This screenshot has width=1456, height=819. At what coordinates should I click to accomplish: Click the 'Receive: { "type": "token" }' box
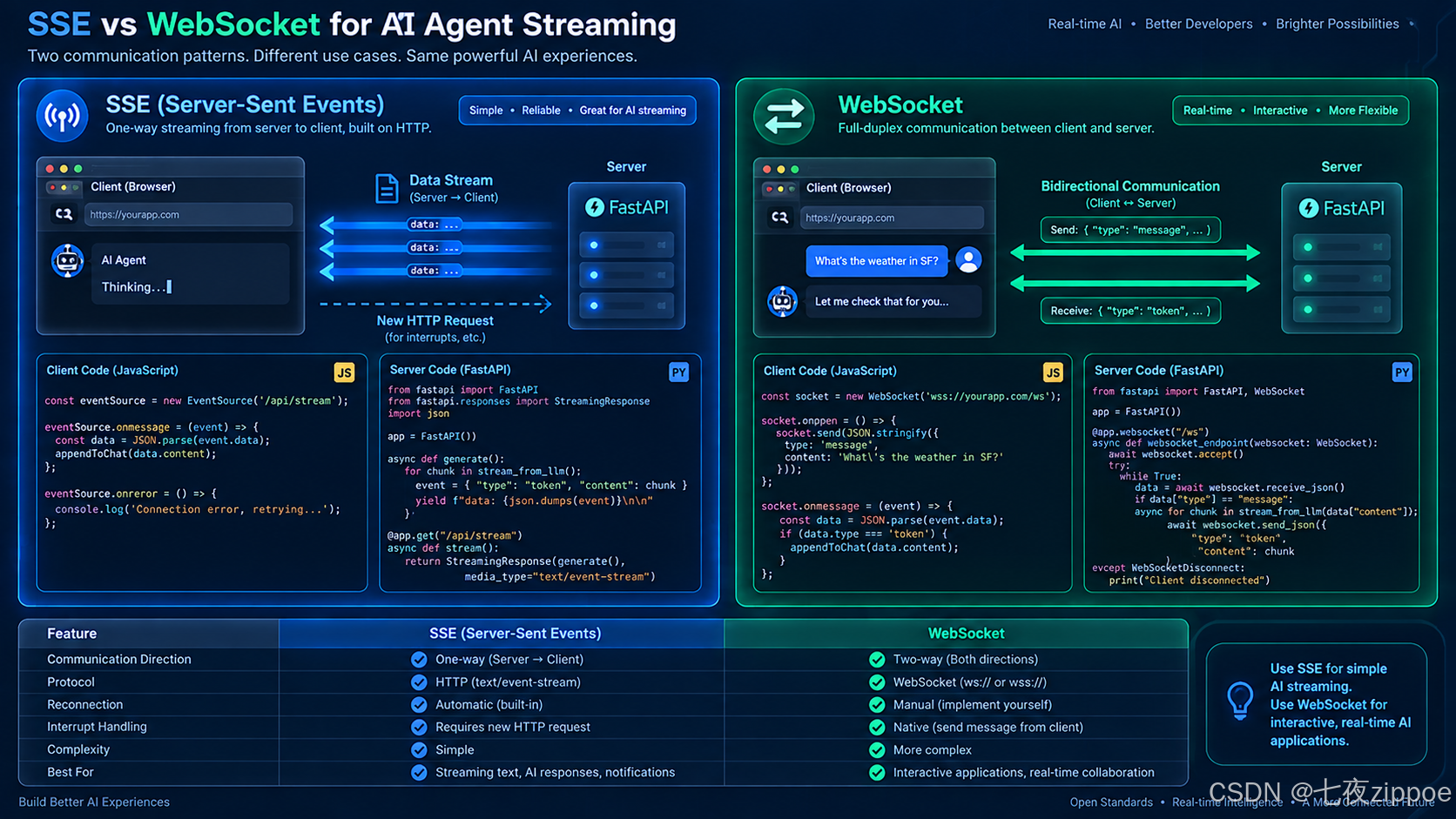(x=1130, y=311)
